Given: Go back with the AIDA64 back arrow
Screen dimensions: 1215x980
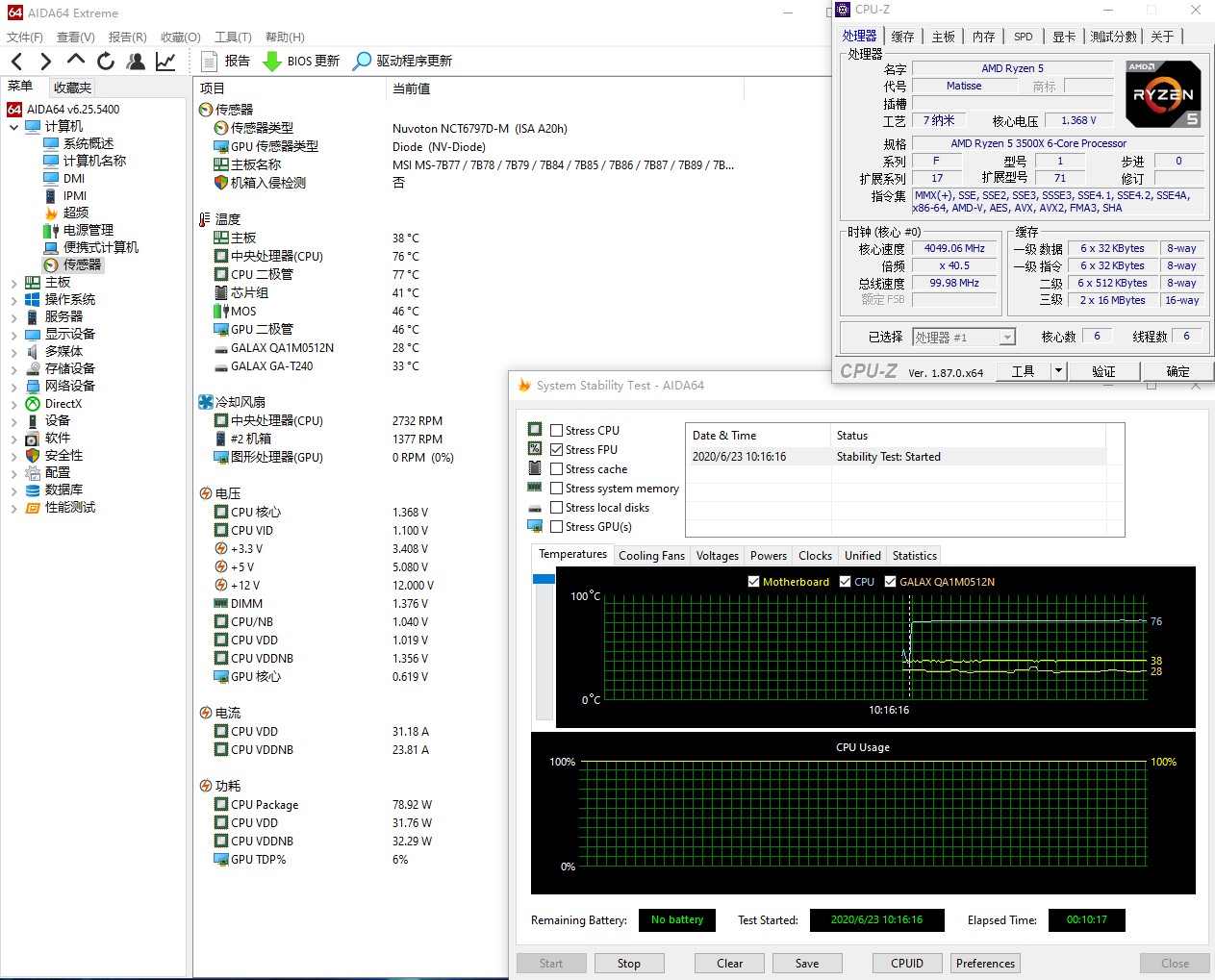Looking at the screenshot, I should pos(16,62).
